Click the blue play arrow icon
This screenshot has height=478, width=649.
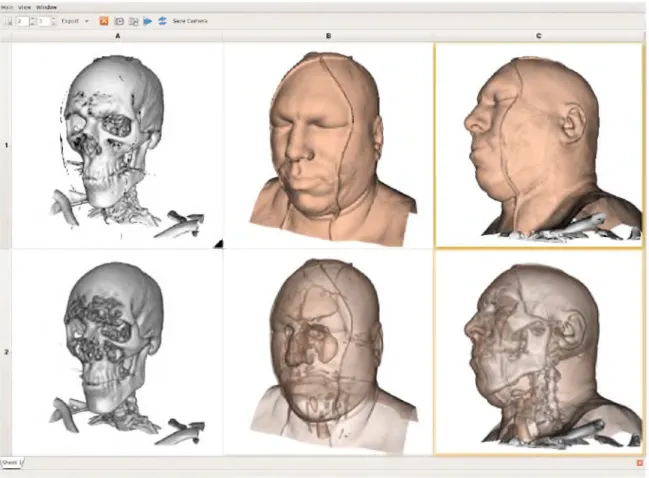147,21
